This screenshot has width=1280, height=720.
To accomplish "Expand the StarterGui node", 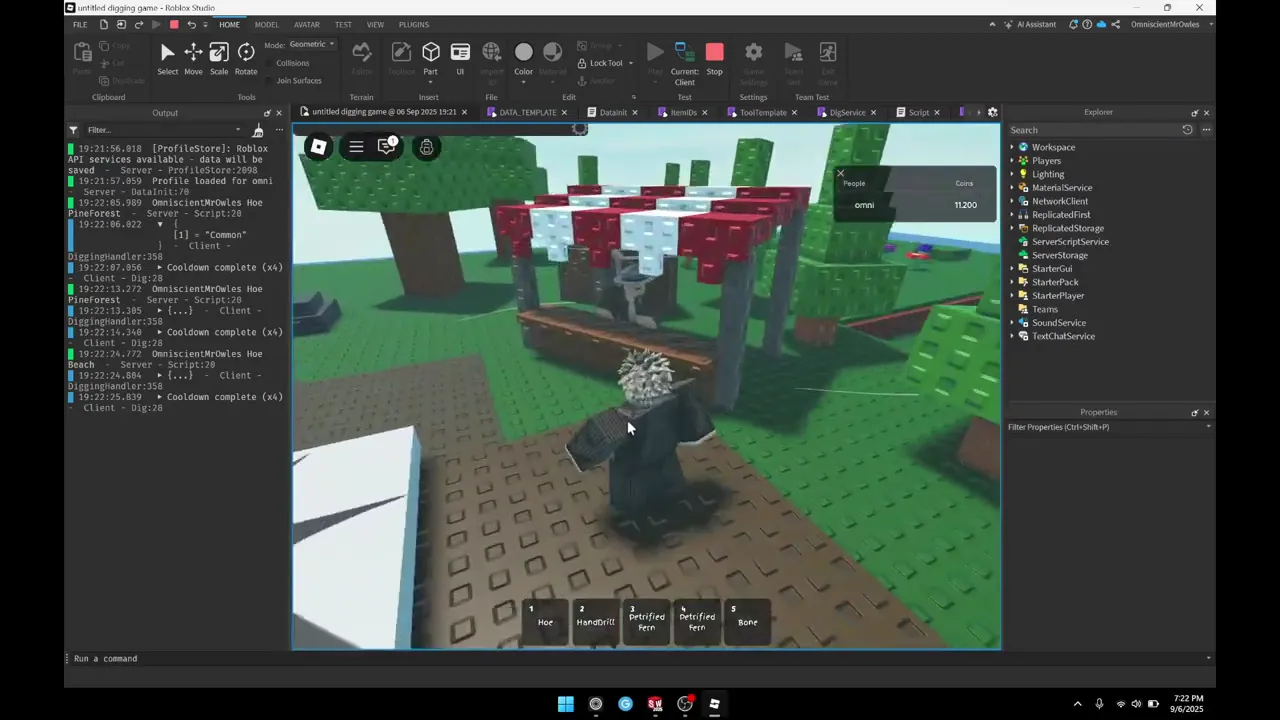I will click(x=1011, y=268).
